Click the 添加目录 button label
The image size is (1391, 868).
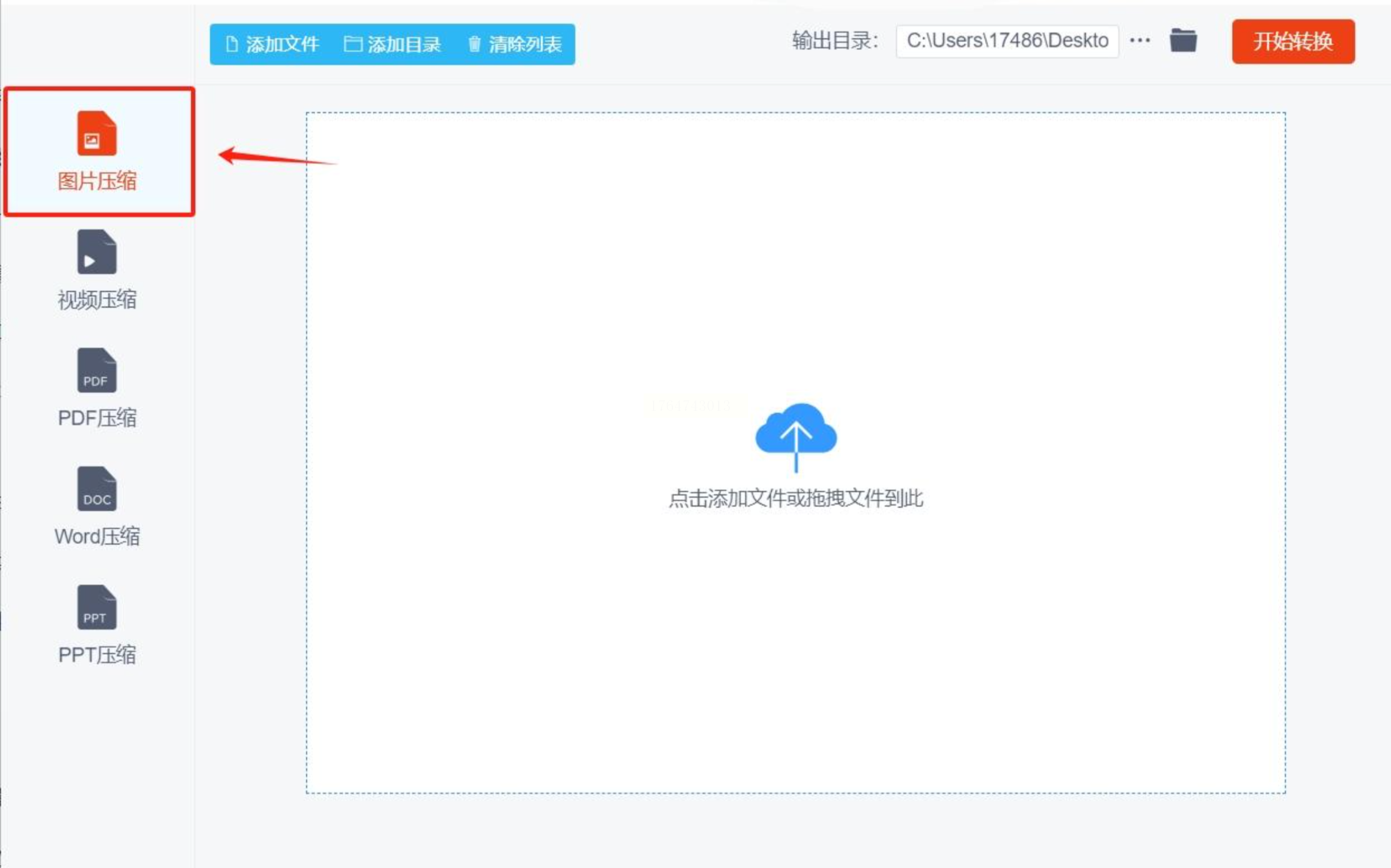404,44
